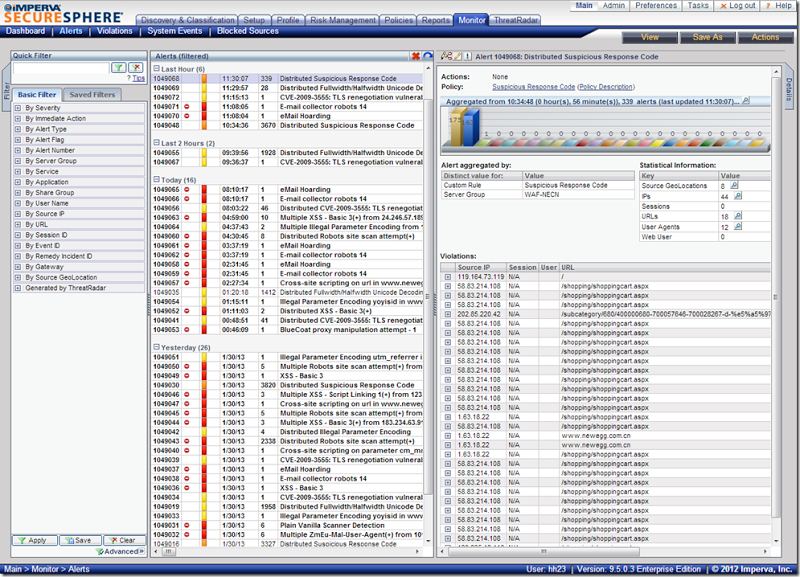The width and height of the screenshot is (800, 577).
Task: Collapse the Last Hour alerts group
Action: pos(156,68)
